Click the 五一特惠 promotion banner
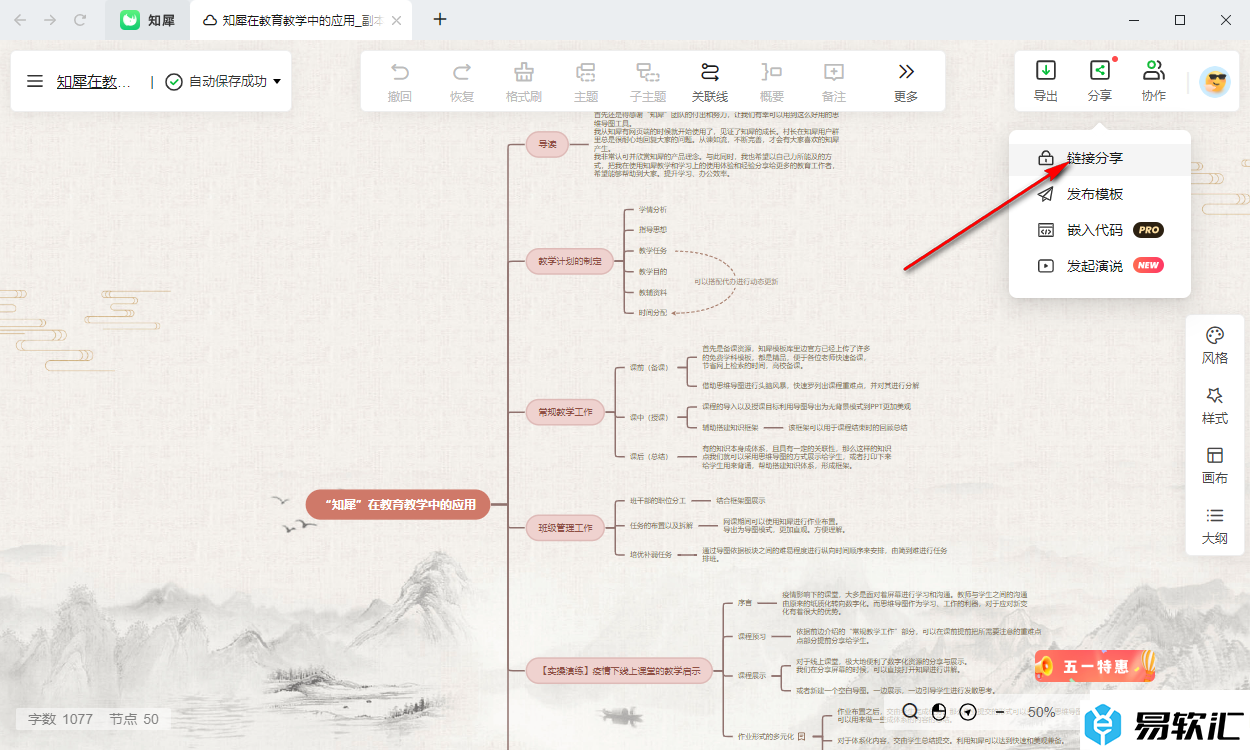This screenshot has height=750, width=1250. tap(1097, 664)
